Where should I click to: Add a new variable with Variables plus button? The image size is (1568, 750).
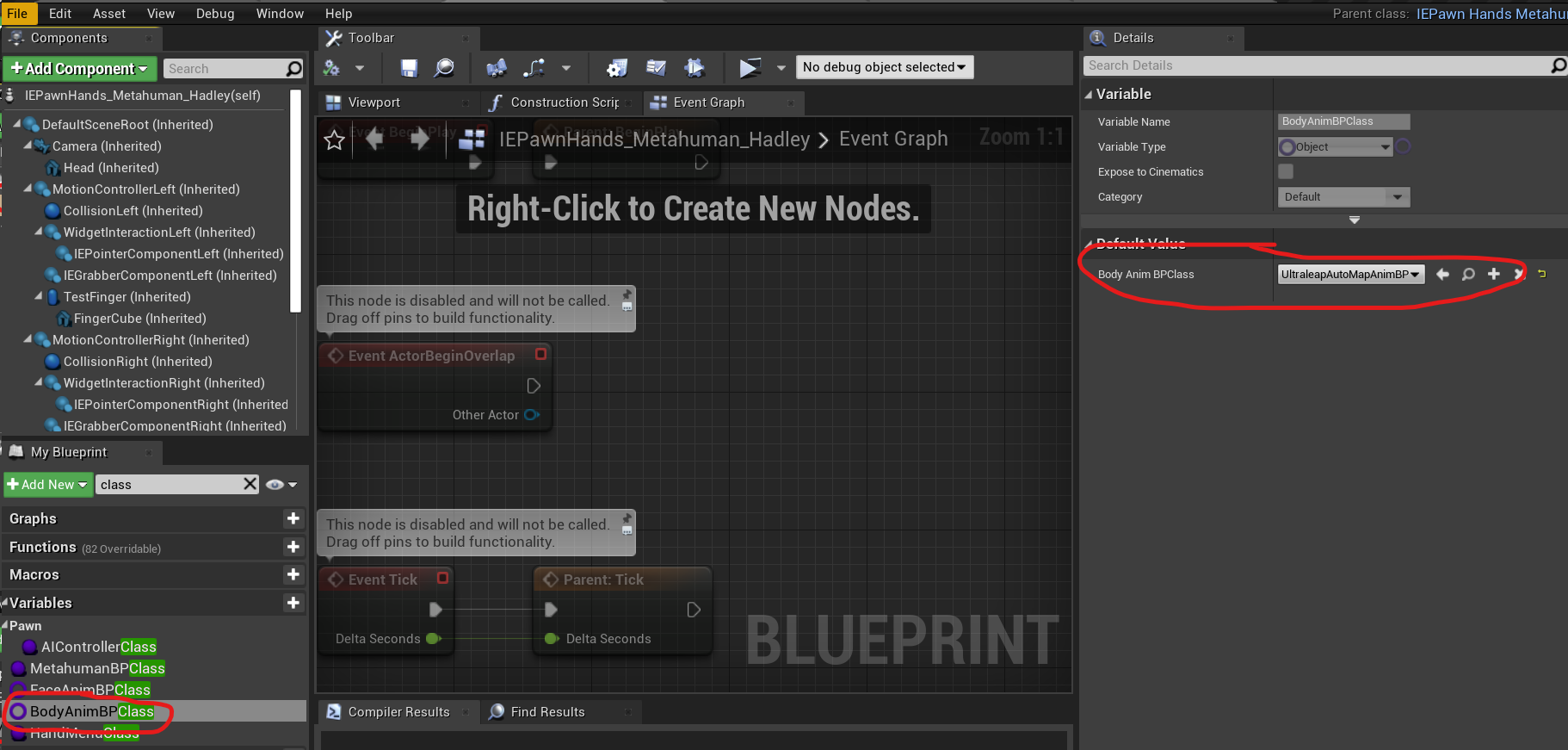click(293, 603)
